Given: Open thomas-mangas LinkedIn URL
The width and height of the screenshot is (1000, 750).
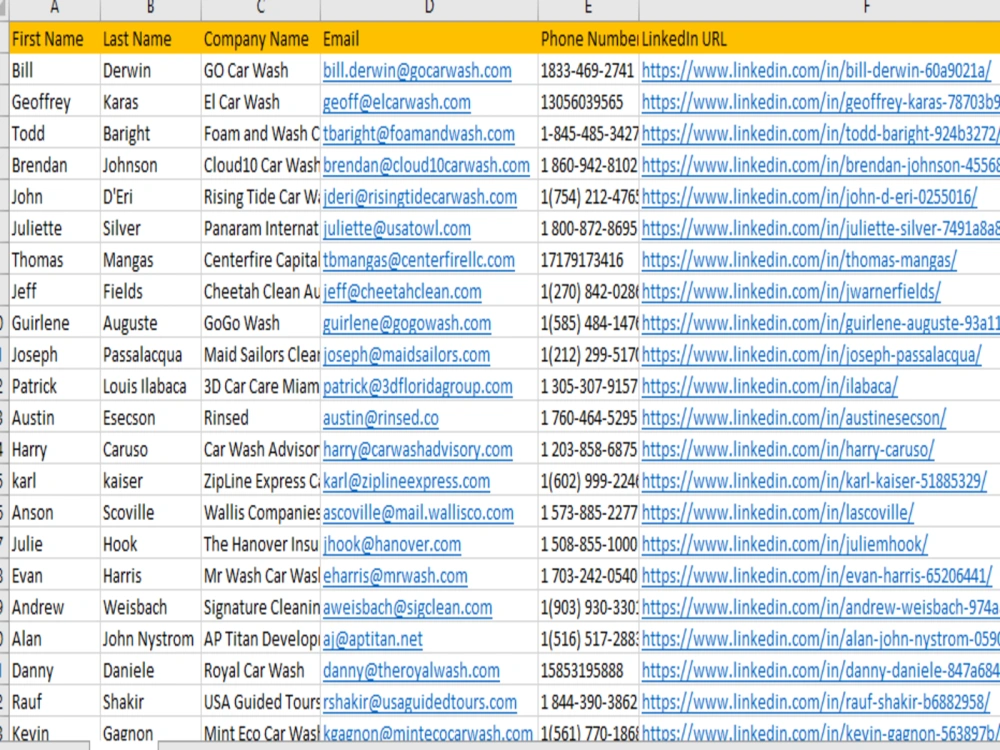Looking at the screenshot, I should (x=799, y=260).
